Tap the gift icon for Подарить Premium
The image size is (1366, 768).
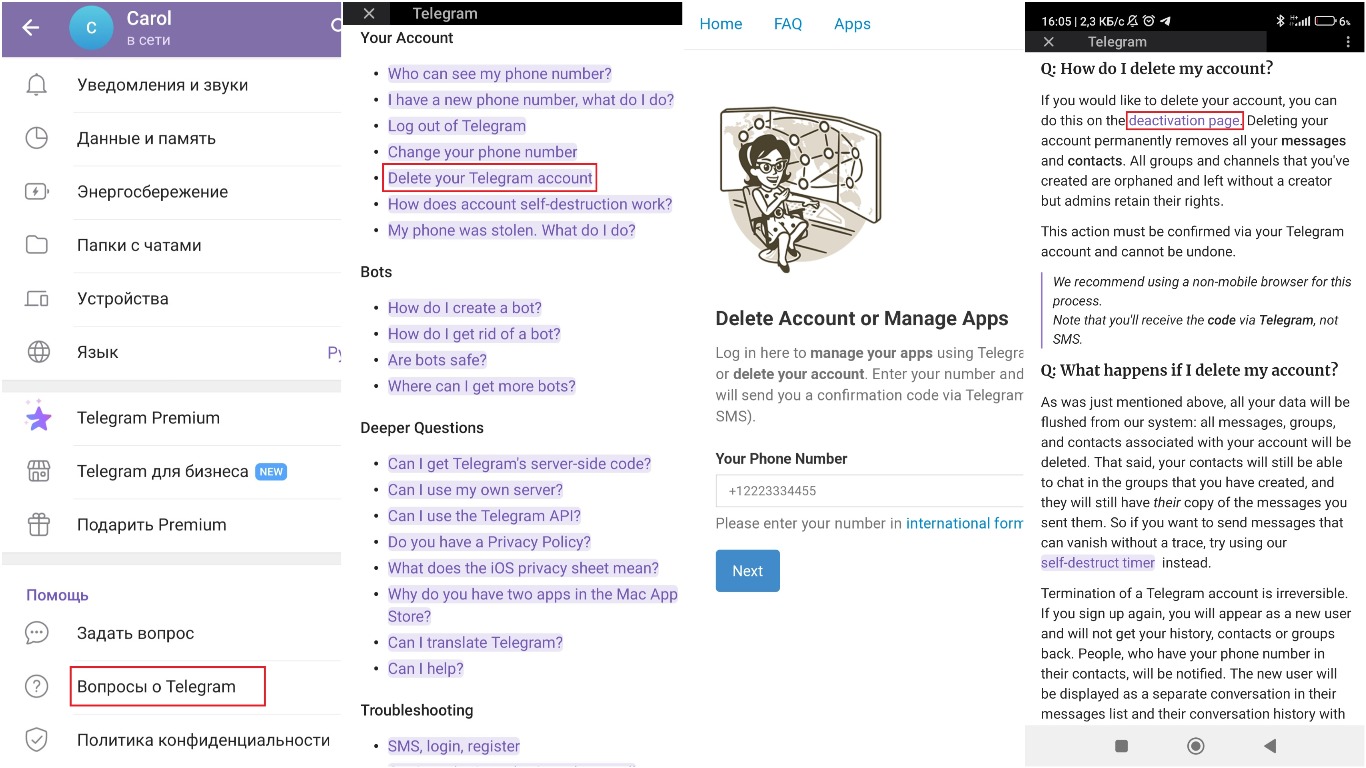(38, 525)
